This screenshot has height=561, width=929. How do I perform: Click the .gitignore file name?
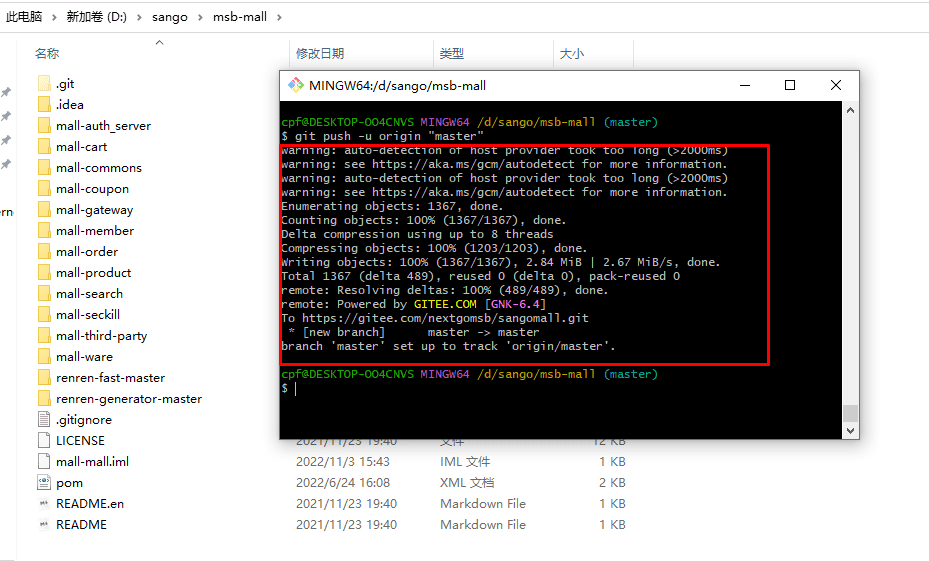[84, 420]
